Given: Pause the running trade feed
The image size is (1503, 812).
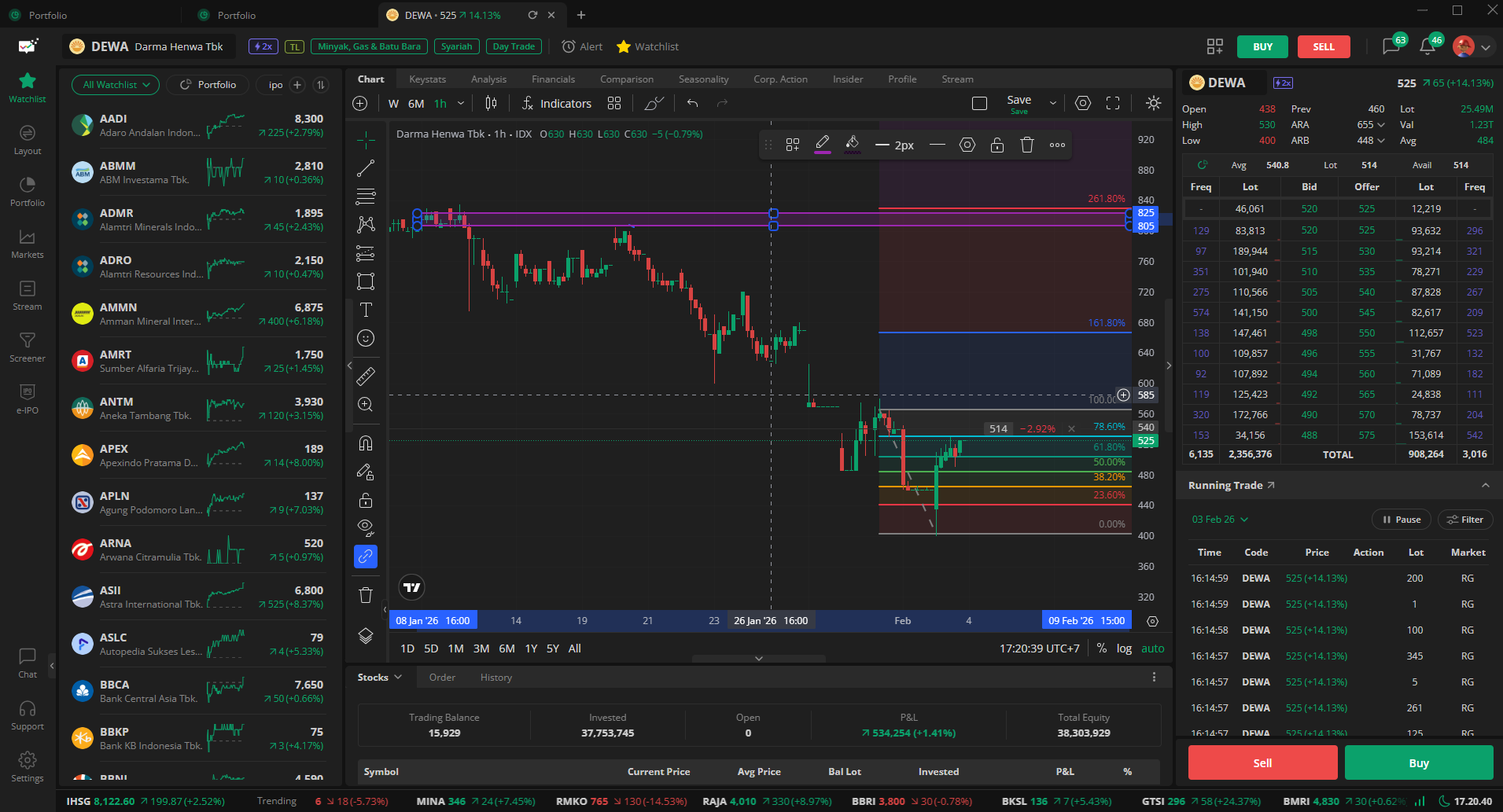Looking at the screenshot, I should pos(1402,520).
